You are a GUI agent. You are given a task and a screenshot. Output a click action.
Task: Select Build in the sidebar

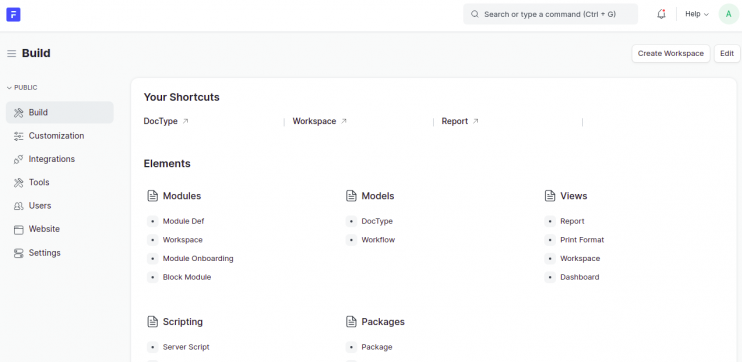tap(60, 113)
